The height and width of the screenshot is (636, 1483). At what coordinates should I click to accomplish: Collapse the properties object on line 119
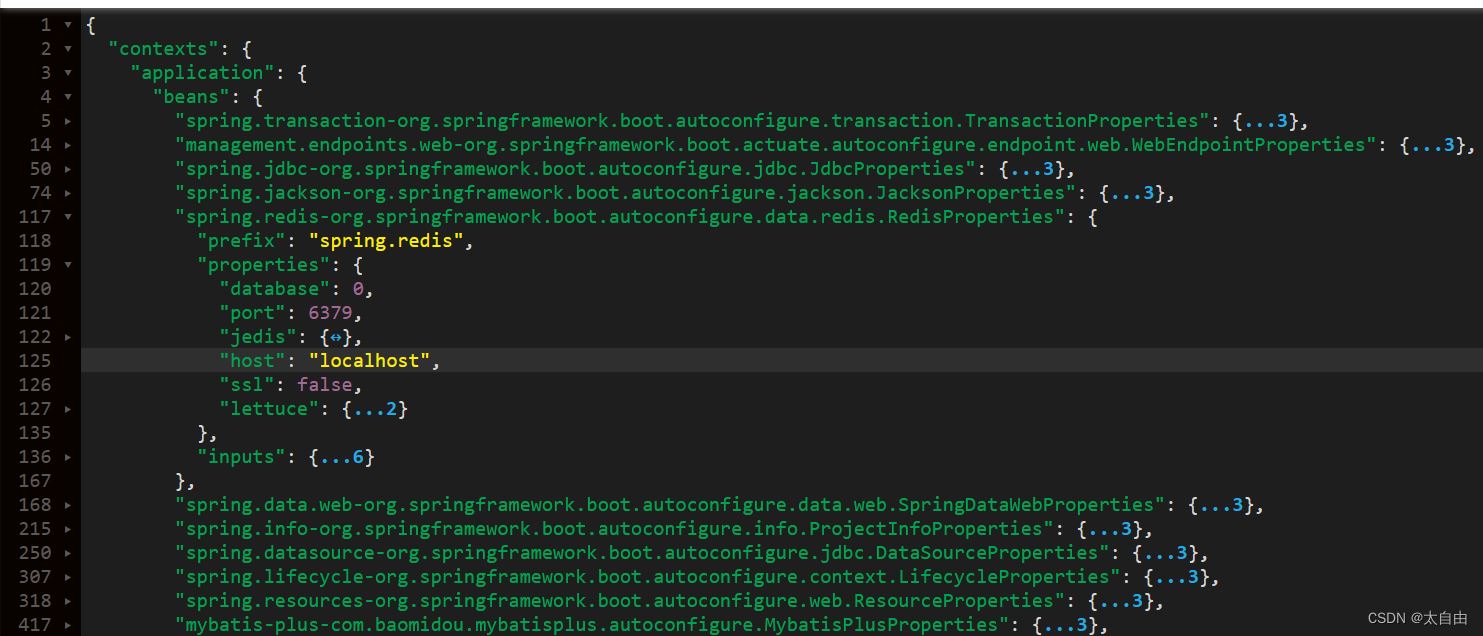(x=68, y=264)
